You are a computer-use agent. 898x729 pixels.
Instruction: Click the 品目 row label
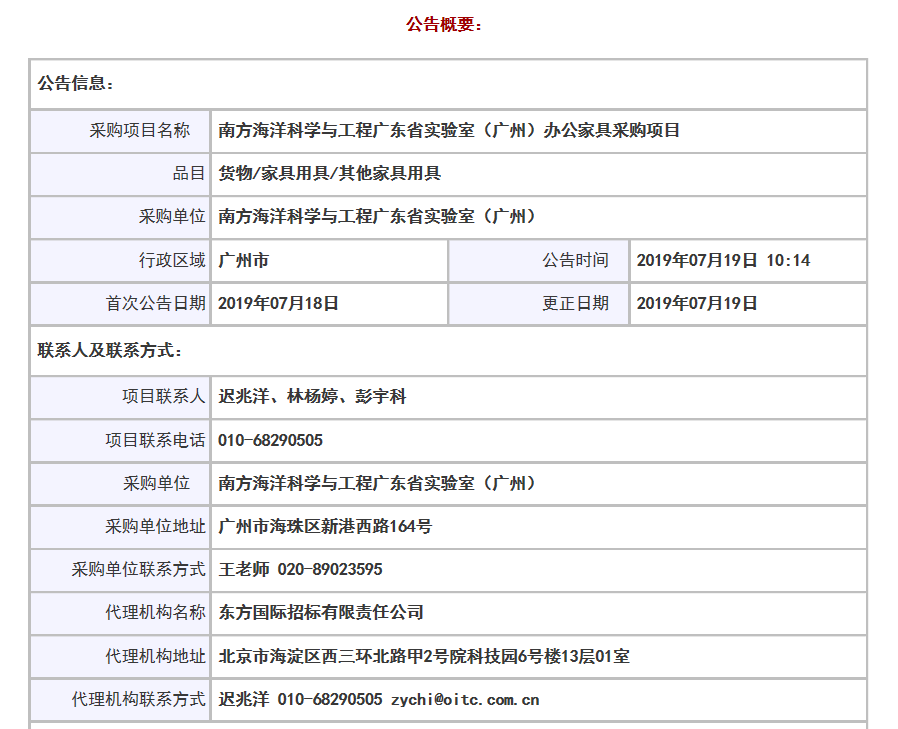coord(189,174)
